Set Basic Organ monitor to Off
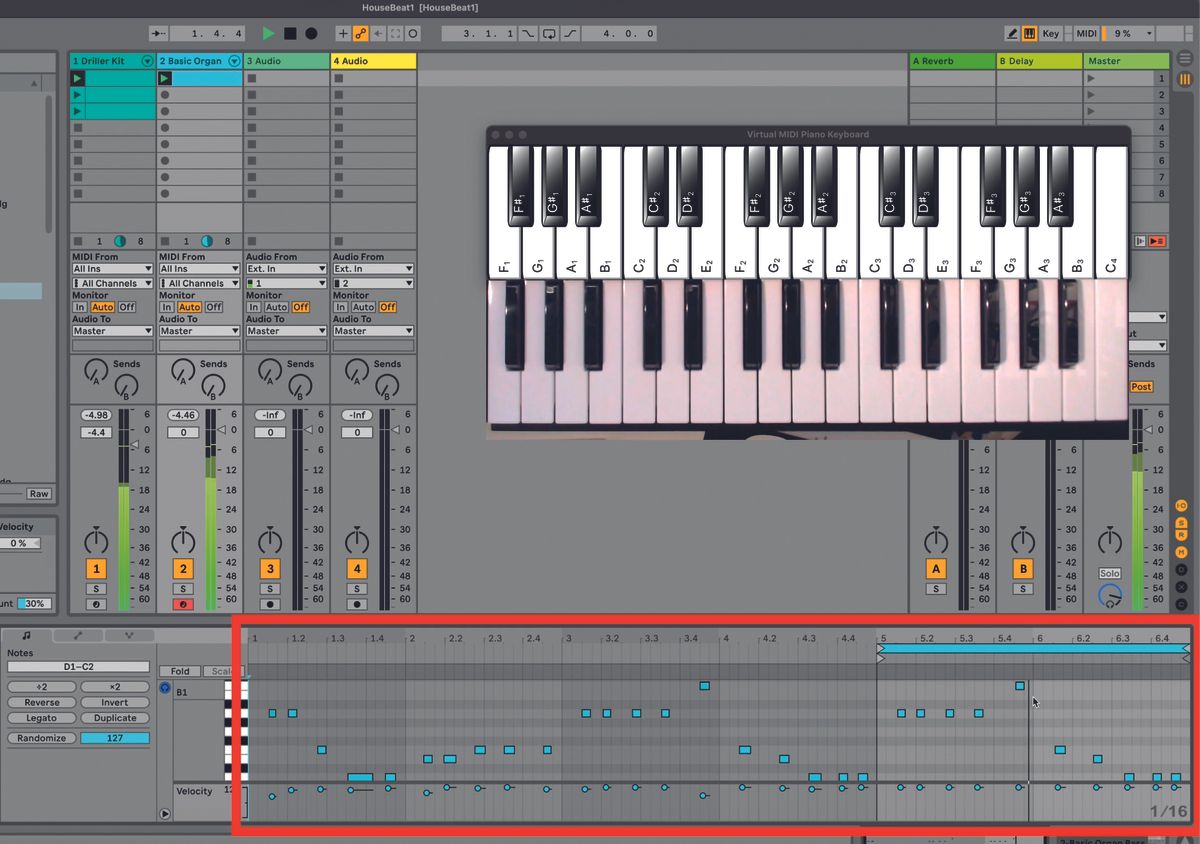The height and width of the screenshot is (844, 1200). (x=214, y=307)
